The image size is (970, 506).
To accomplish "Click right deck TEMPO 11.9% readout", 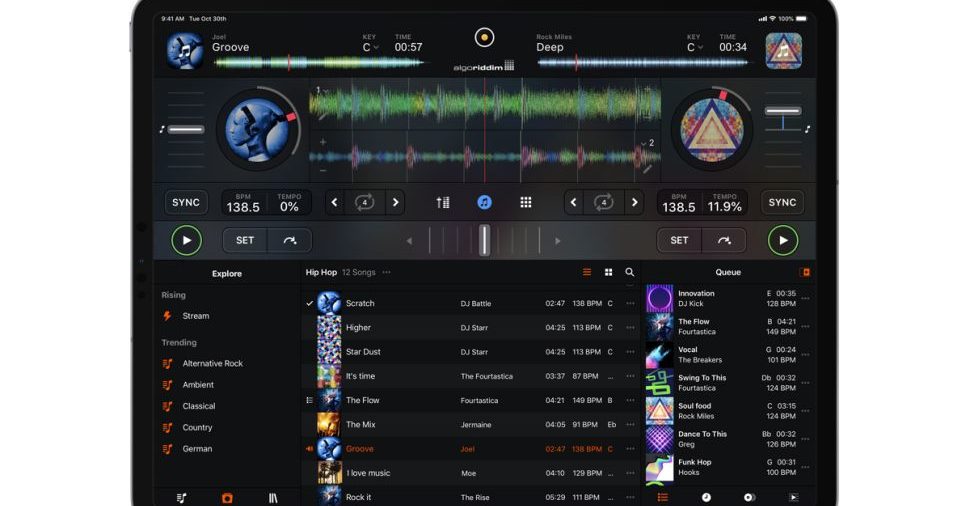I will coord(724,204).
